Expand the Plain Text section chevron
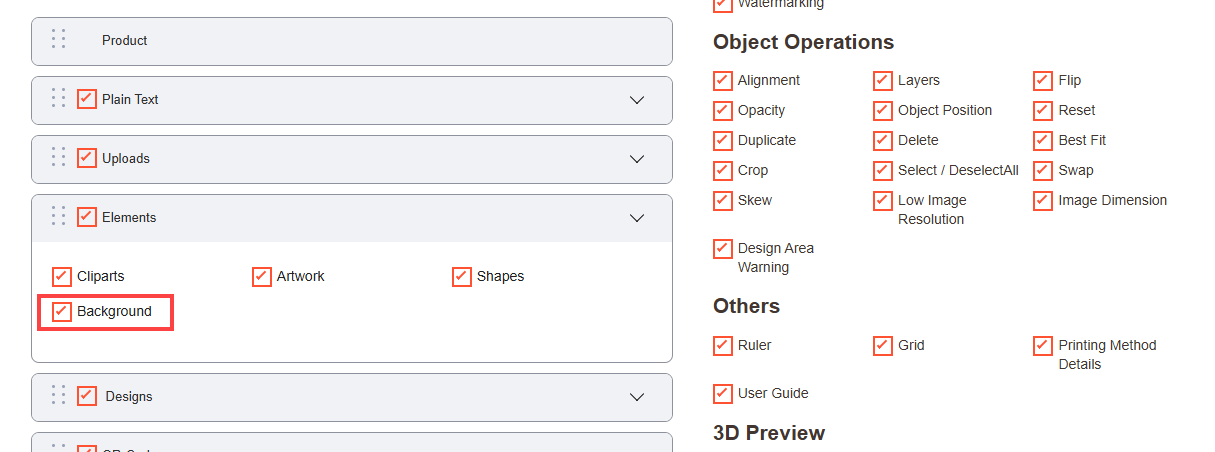This screenshot has height=452, width=1215. [x=637, y=100]
